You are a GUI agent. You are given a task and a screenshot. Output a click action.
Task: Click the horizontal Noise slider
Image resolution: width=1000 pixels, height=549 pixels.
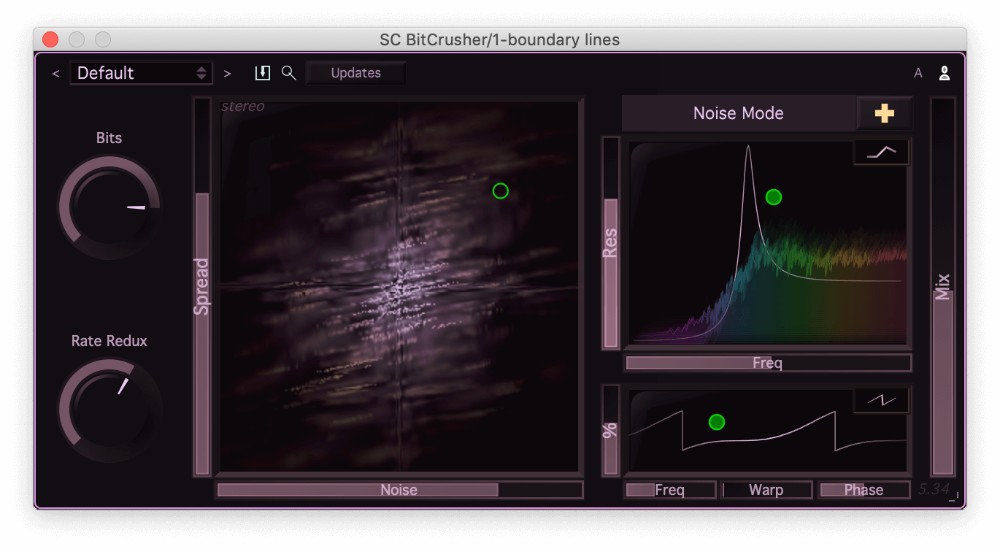click(x=399, y=490)
